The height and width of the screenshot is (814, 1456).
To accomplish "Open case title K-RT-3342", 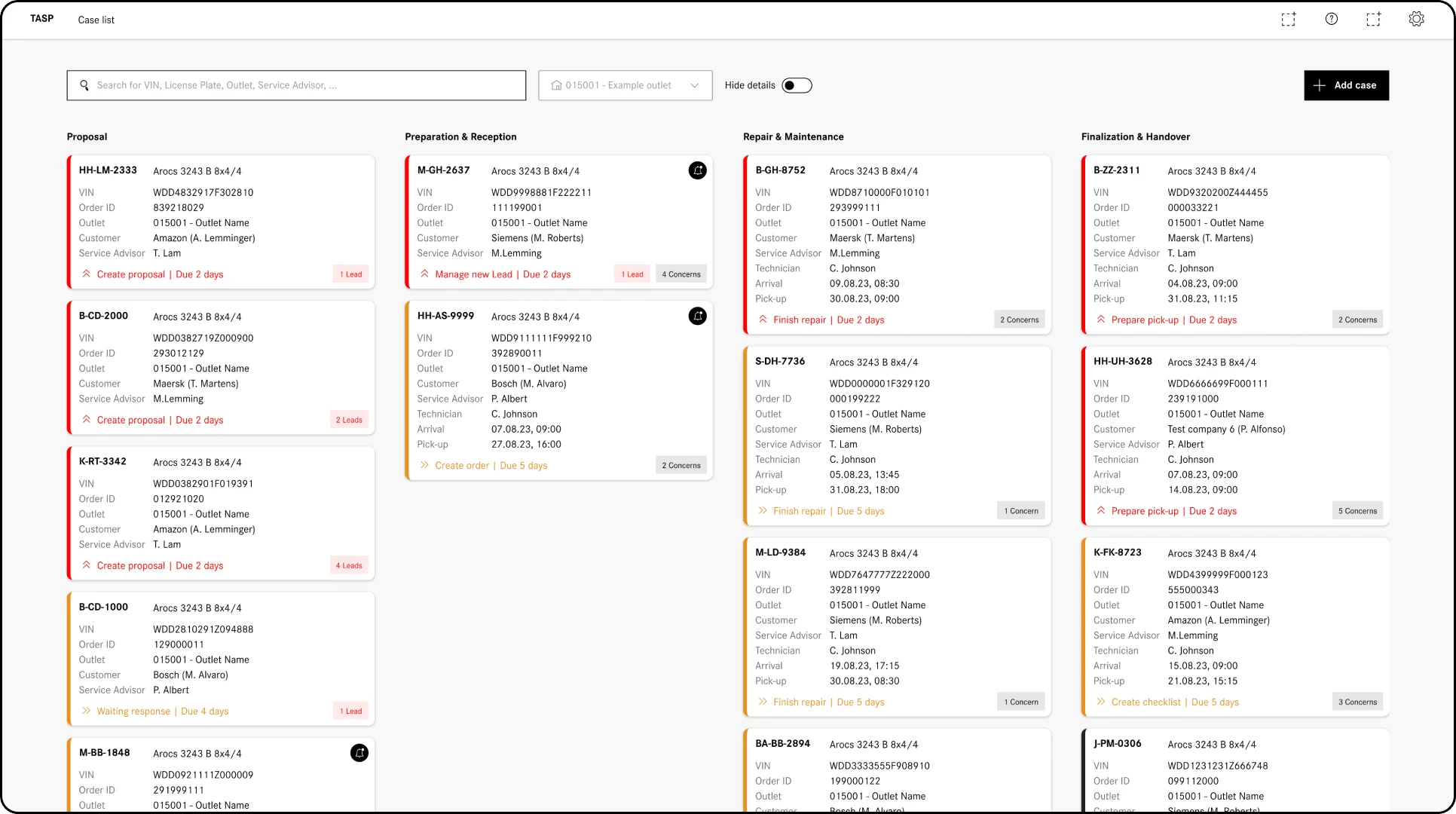I will (x=102, y=461).
